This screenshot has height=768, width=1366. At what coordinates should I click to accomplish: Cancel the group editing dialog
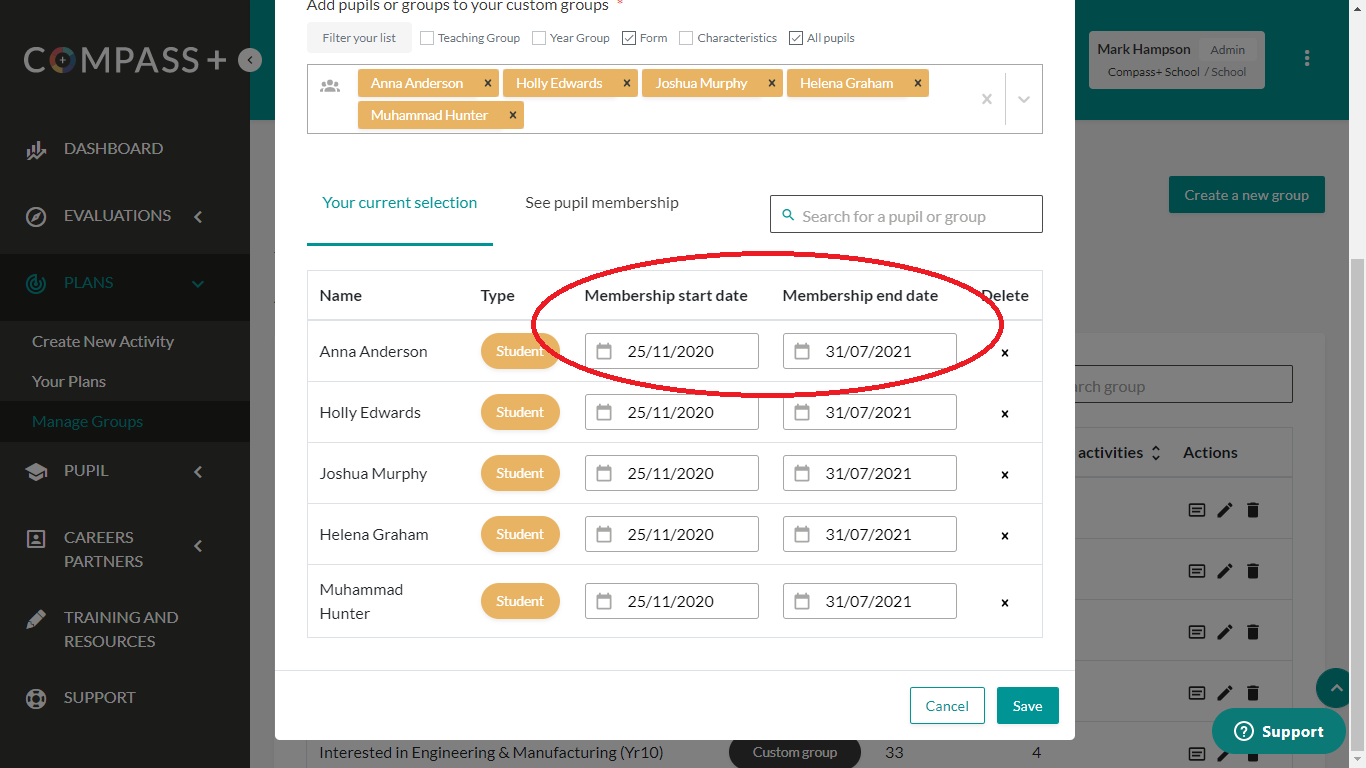946,706
